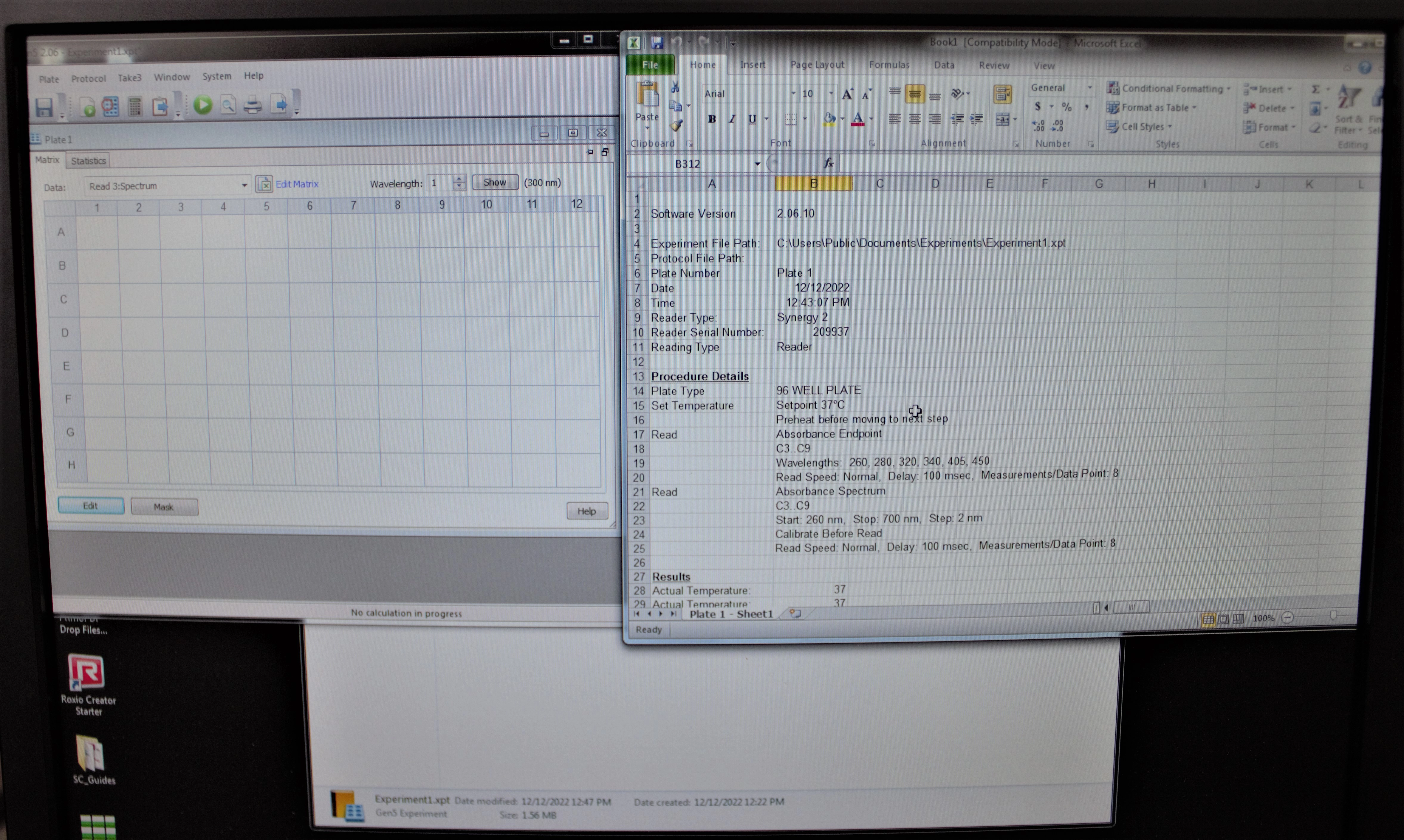The image size is (1404, 840).
Task: Click the Paste clipboard icon in Excel
Action: [647, 94]
